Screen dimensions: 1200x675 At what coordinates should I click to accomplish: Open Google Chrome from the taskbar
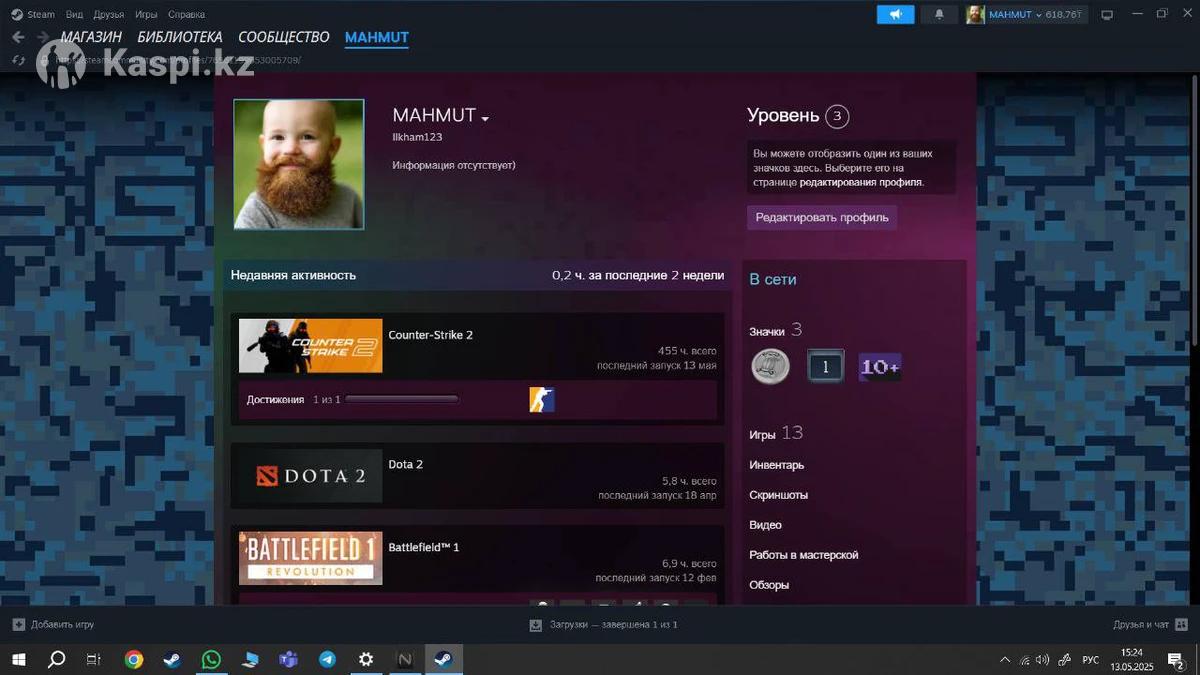[x=133, y=659]
